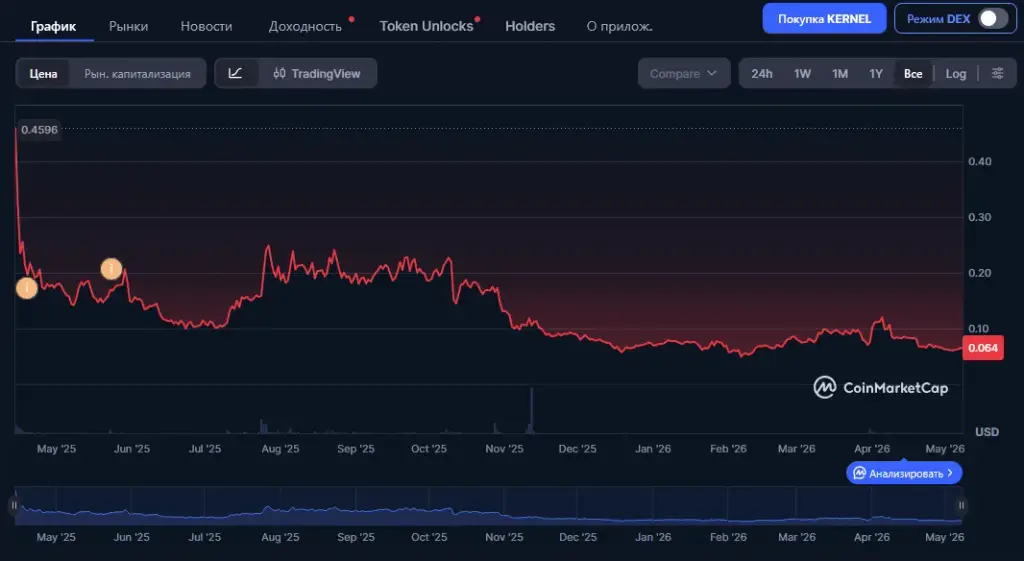Open the Доходность tab
The width and height of the screenshot is (1024, 561).
pyautogui.click(x=305, y=26)
